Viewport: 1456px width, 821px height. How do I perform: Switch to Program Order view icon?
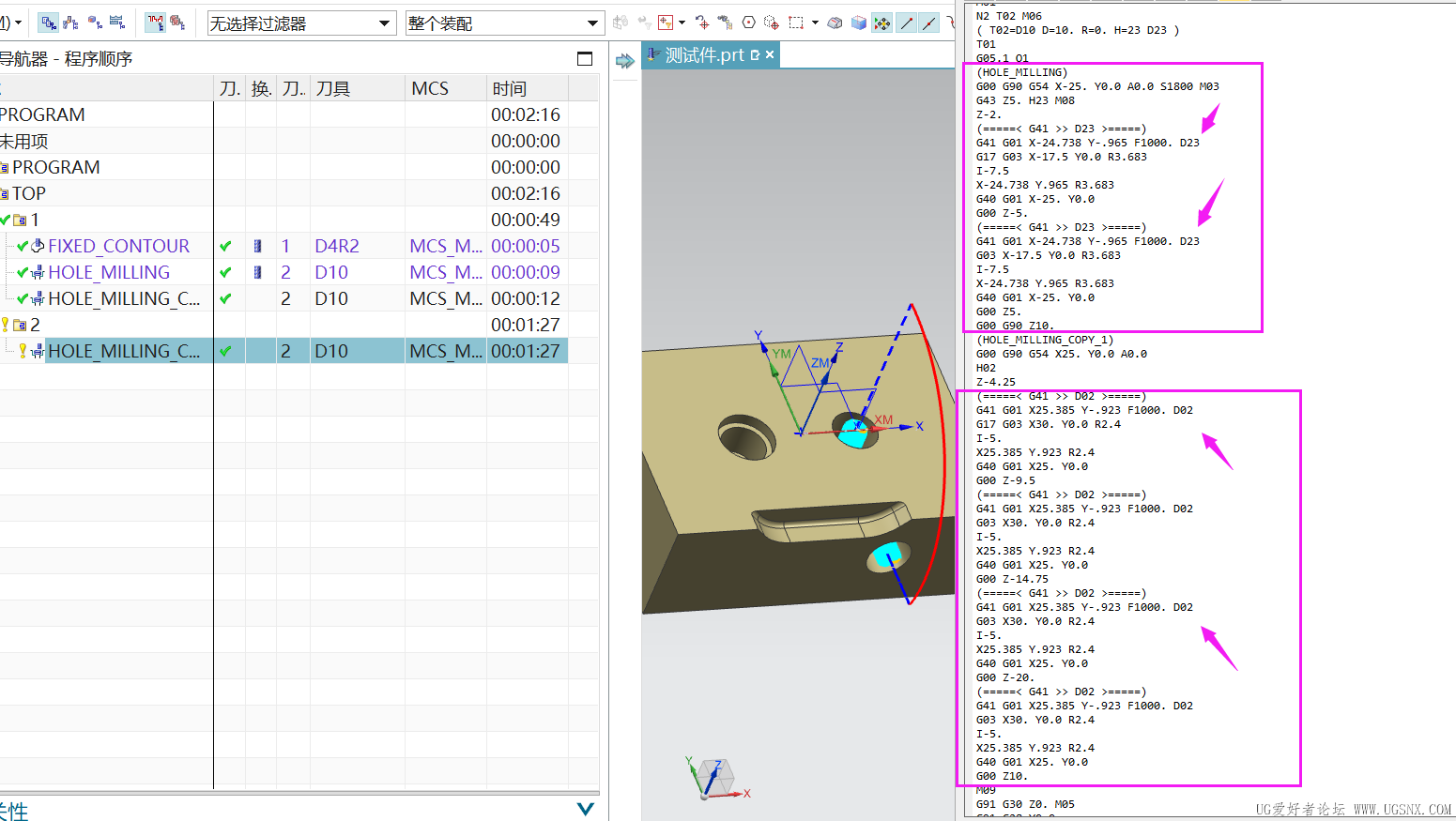click(49, 23)
